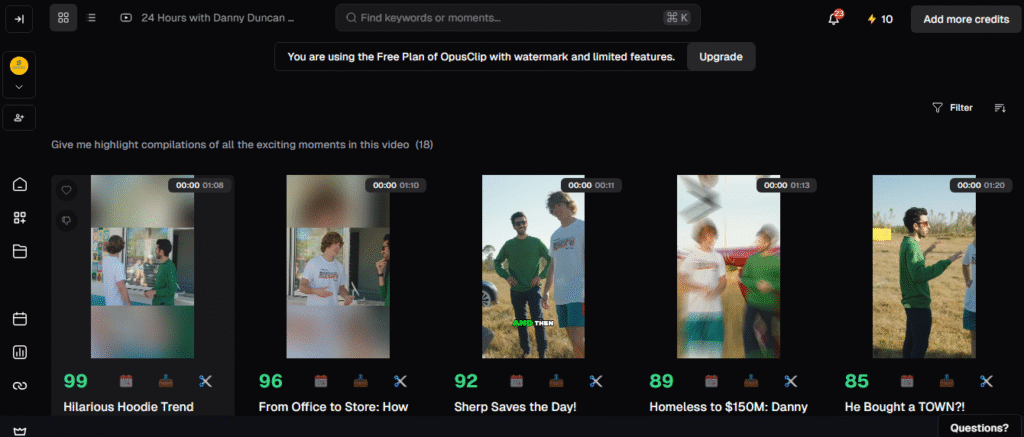The image size is (1024, 437).
Task: Open the Home icon in sidebar
Action: [x=19, y=184]
